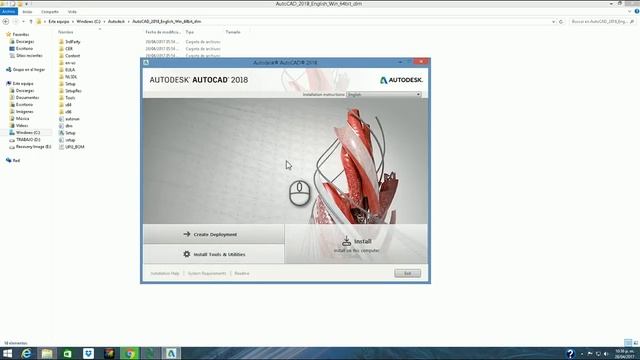Switch to the Inicio ribbon tab
640x360 pixels.
(27, 12)
